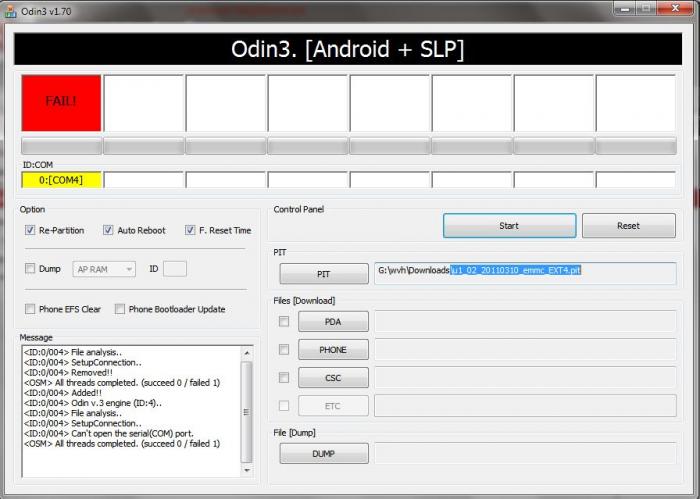Toggle the Auto Reboot checkbox
The width and height of the screenshot is (700, 499).
pyautogui.click(x=108, y=230)
